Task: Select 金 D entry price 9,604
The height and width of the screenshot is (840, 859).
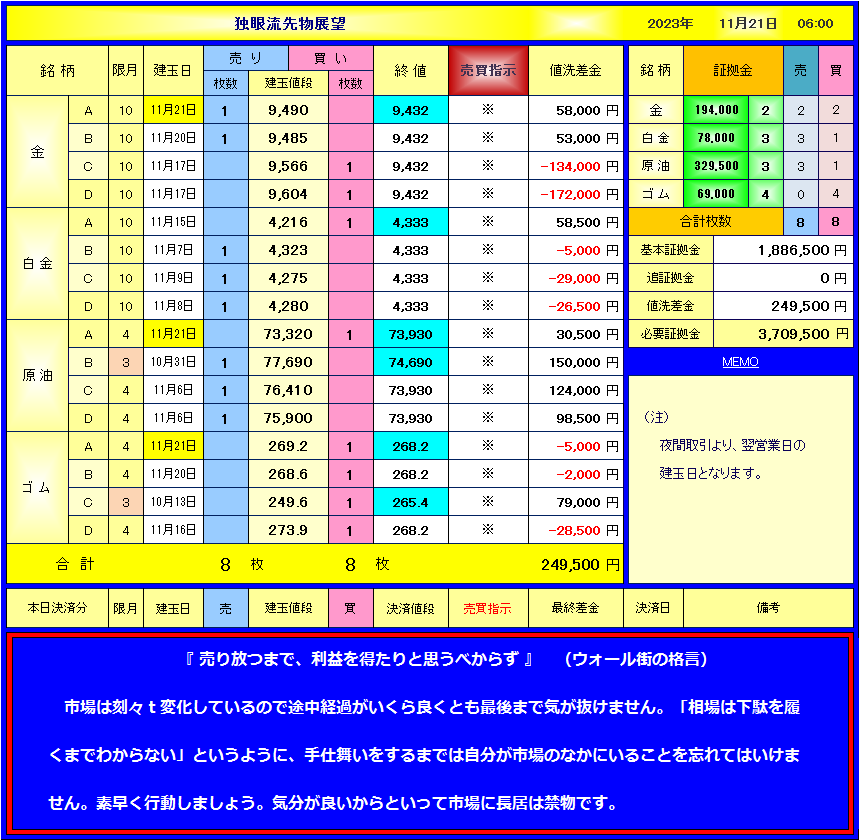Action: pyautogui.click(x=288, y=194)
